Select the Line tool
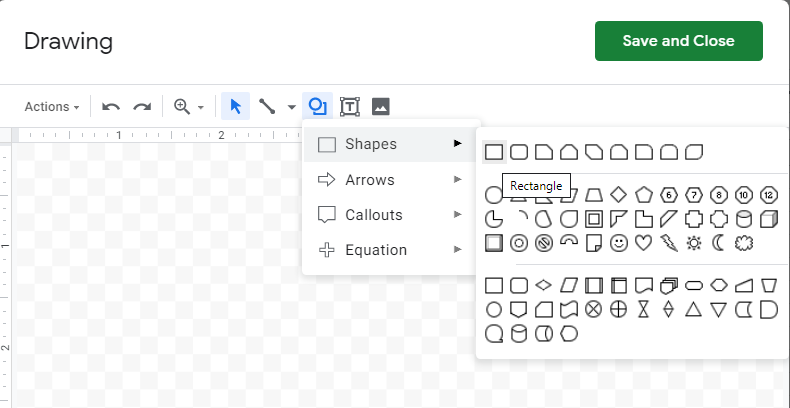 (x=267, y=106)
